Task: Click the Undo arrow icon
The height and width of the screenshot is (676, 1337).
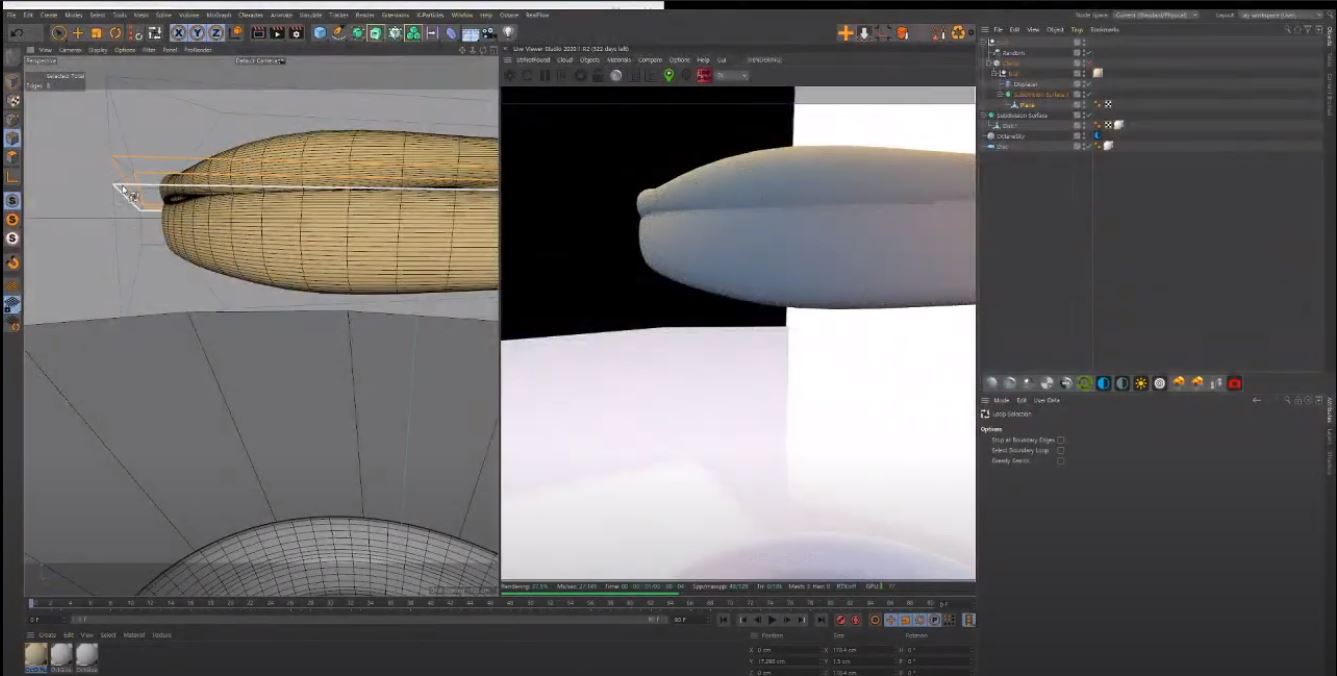Action: click(x=17, y=33)
